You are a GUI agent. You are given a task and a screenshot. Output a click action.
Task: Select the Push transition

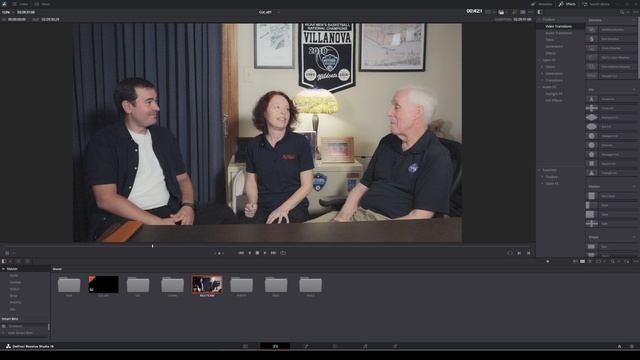point(611,205)
